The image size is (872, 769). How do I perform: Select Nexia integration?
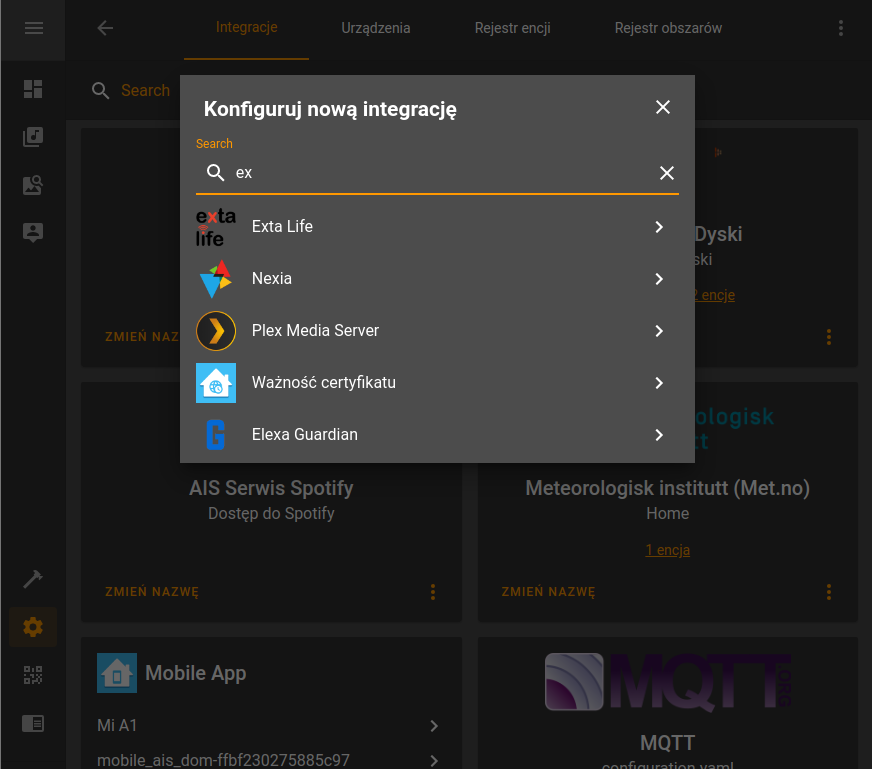437,279
